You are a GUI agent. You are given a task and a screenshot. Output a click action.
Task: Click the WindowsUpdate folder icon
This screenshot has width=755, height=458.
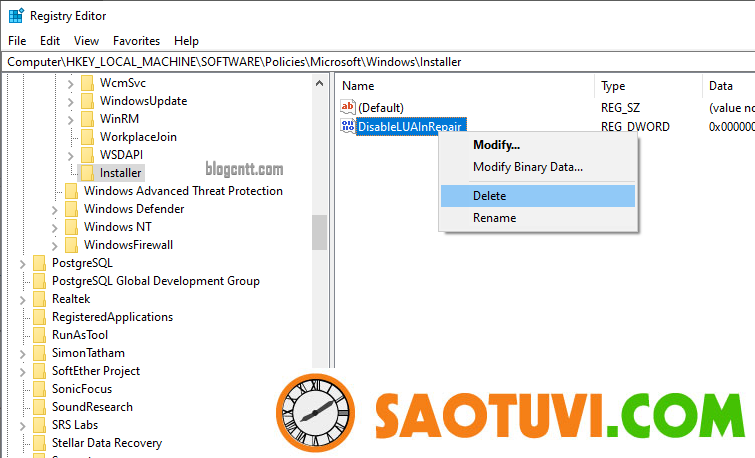[88, 101]
